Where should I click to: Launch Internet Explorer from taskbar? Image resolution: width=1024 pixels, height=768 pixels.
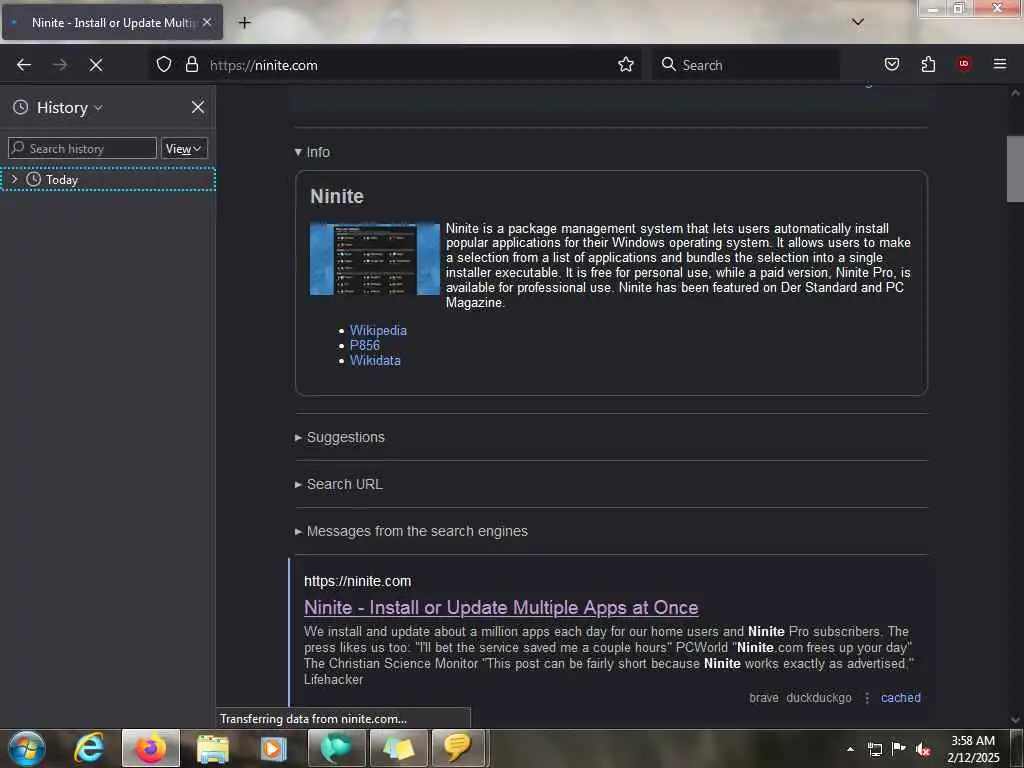89,748
